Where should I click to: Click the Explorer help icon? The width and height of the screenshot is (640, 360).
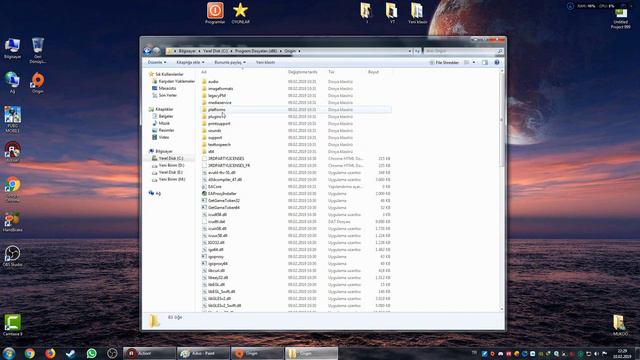(x=497, y=62)
